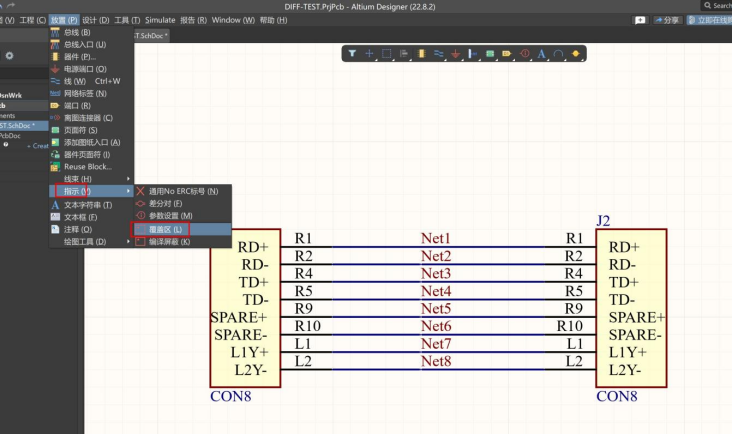Choose 页面符 (S) sheet symbol item
The width and height of the screenshot is (732, 435).
coord(92,130)
